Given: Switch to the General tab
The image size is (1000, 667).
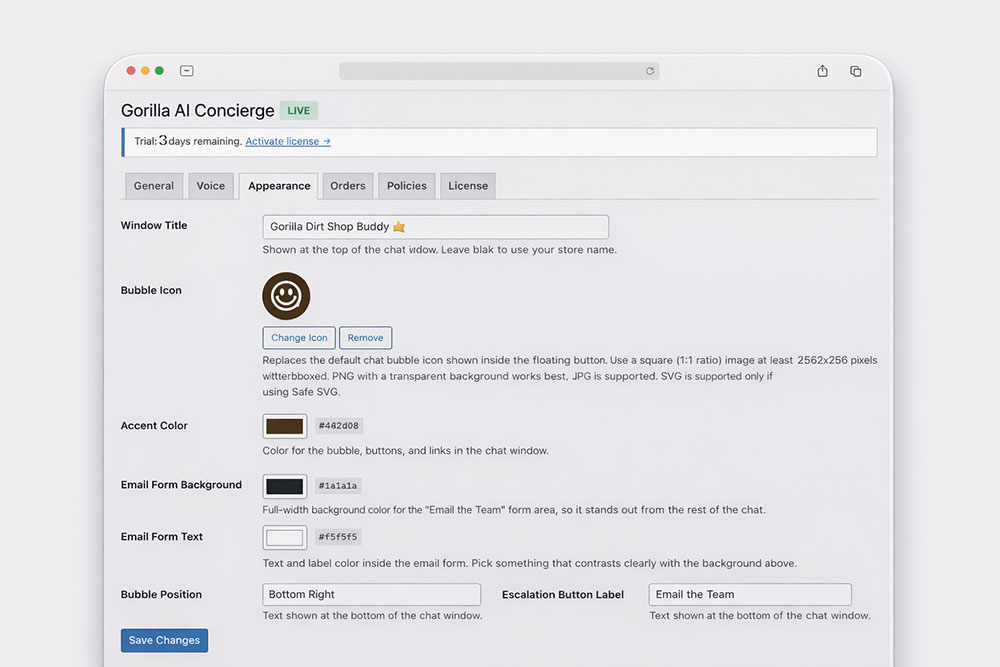Looking at the screenshot, I should [154, 186].
